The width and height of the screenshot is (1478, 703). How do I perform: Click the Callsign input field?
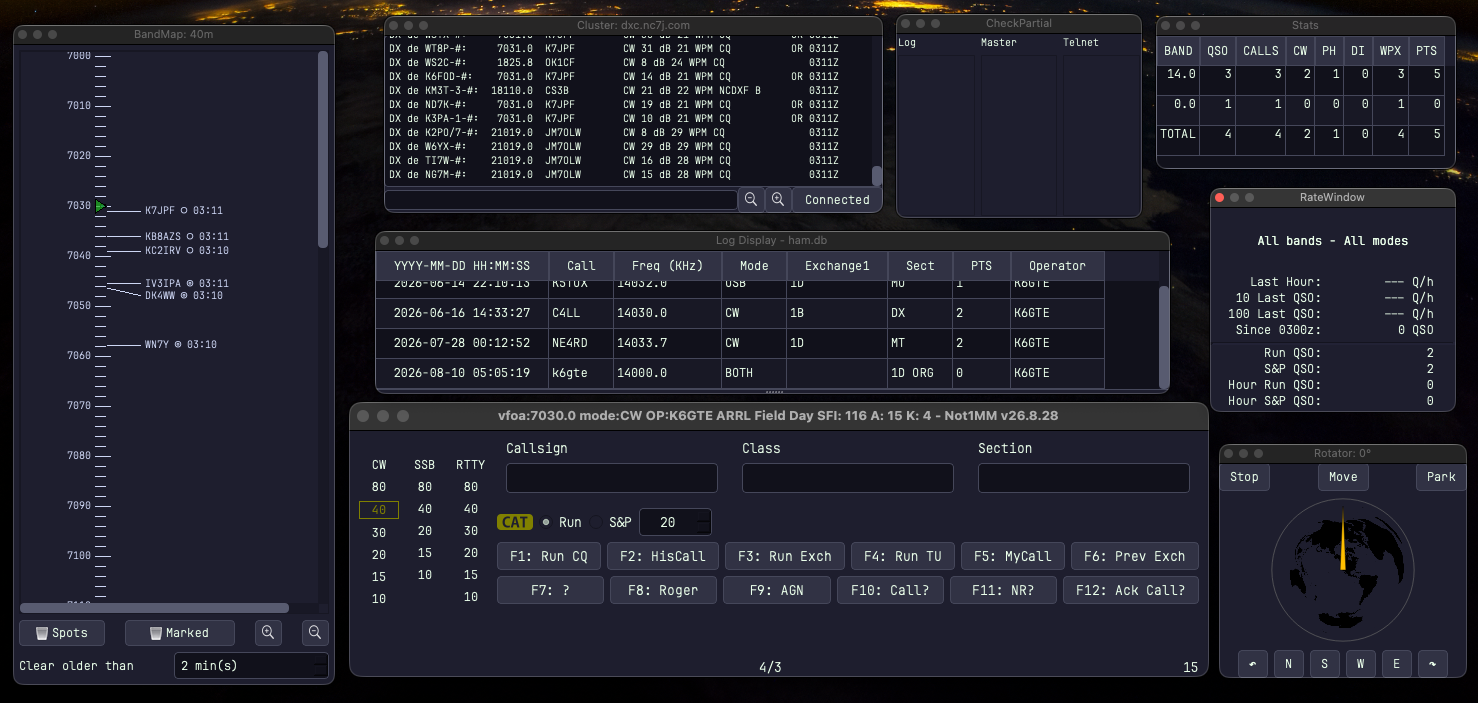(612, 478)
